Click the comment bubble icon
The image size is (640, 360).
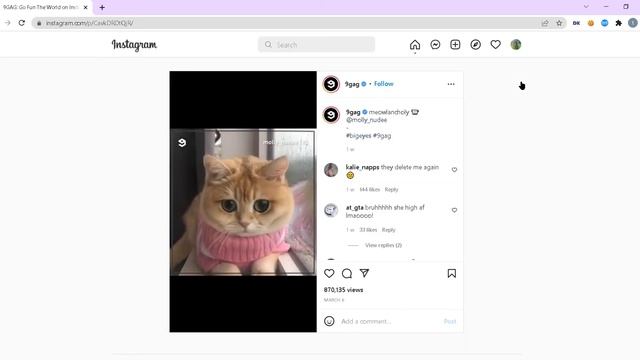coord(347,273)
